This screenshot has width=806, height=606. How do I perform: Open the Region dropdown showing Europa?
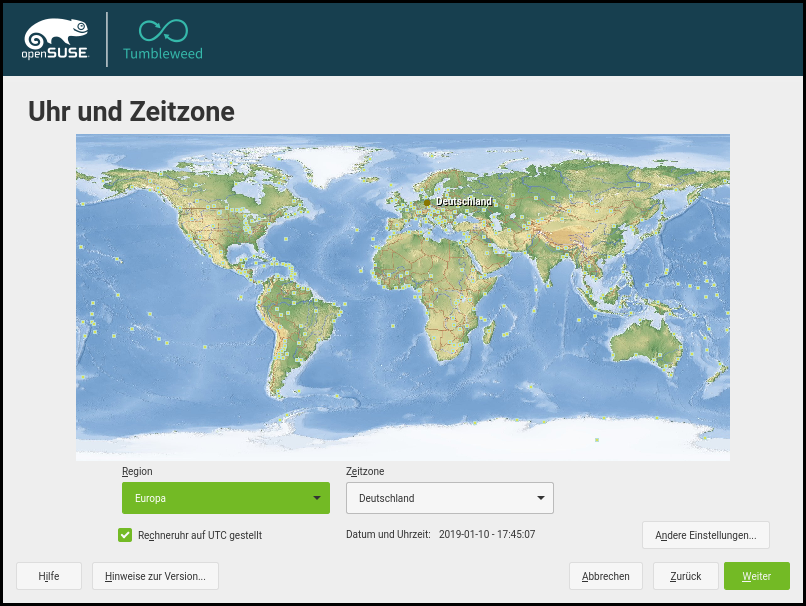pyautogui.click(x=225, y=498)
